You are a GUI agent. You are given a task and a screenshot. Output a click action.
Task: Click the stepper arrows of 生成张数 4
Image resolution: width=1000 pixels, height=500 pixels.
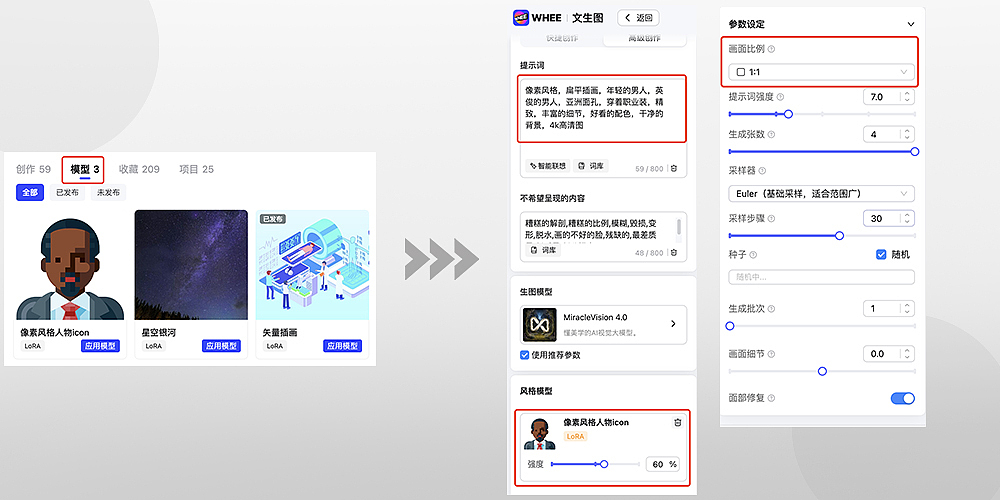click(x=908, y=135)
